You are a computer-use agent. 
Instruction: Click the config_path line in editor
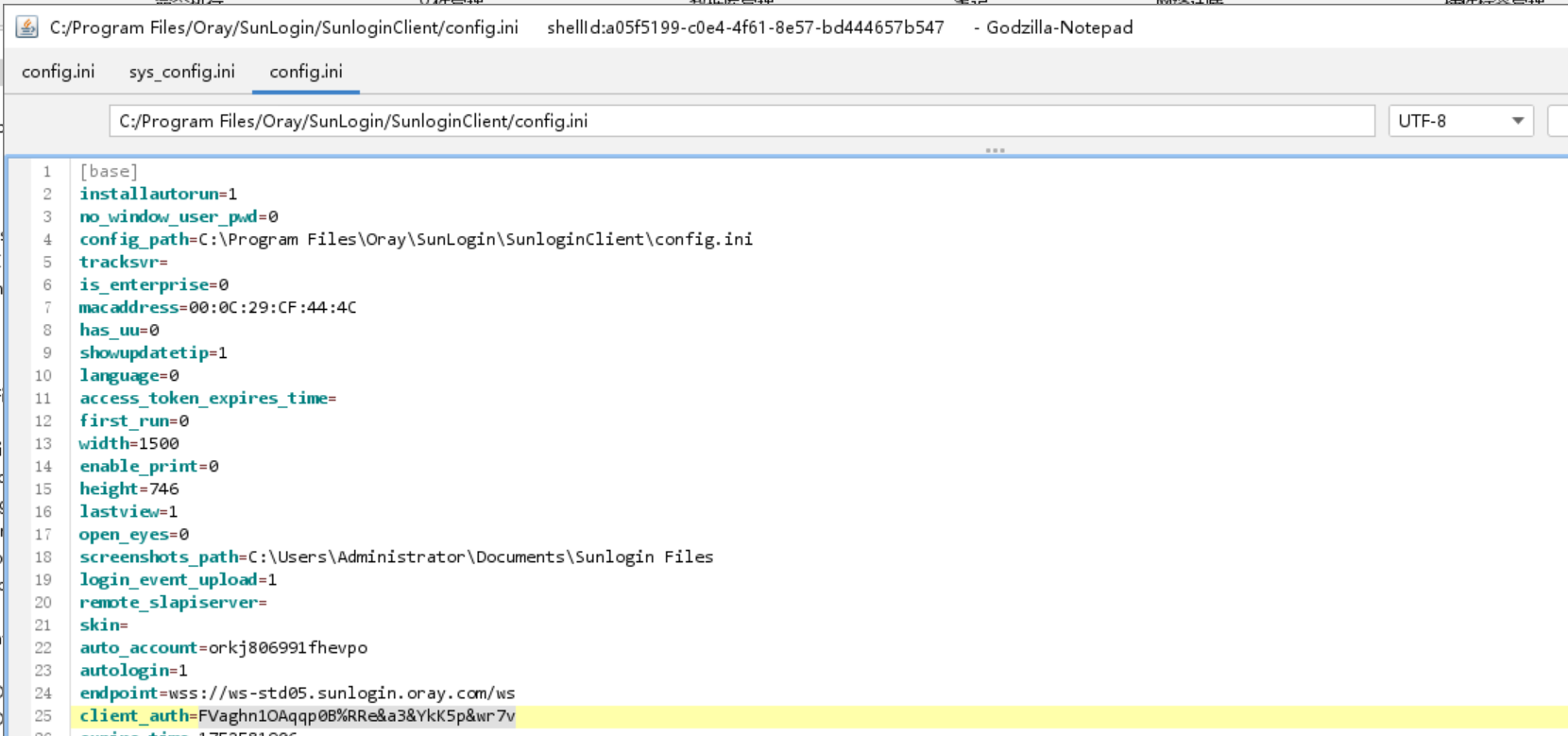[x=416, y=239]
